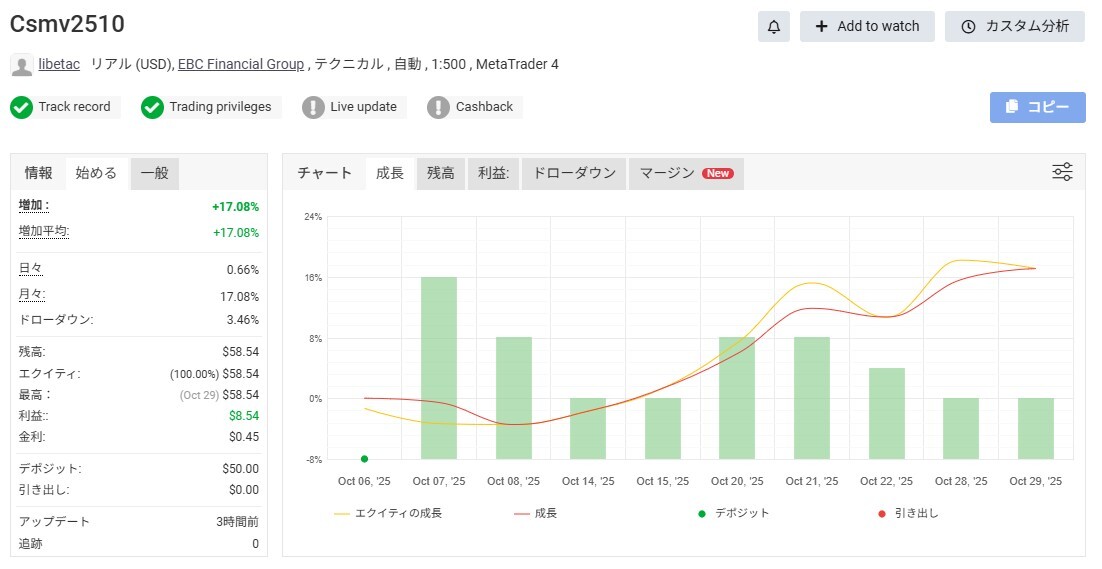Open the マージン tab marked New
Image resolution: width=1102 pixels, height=569 pixels.
click(x=685, y=173)
